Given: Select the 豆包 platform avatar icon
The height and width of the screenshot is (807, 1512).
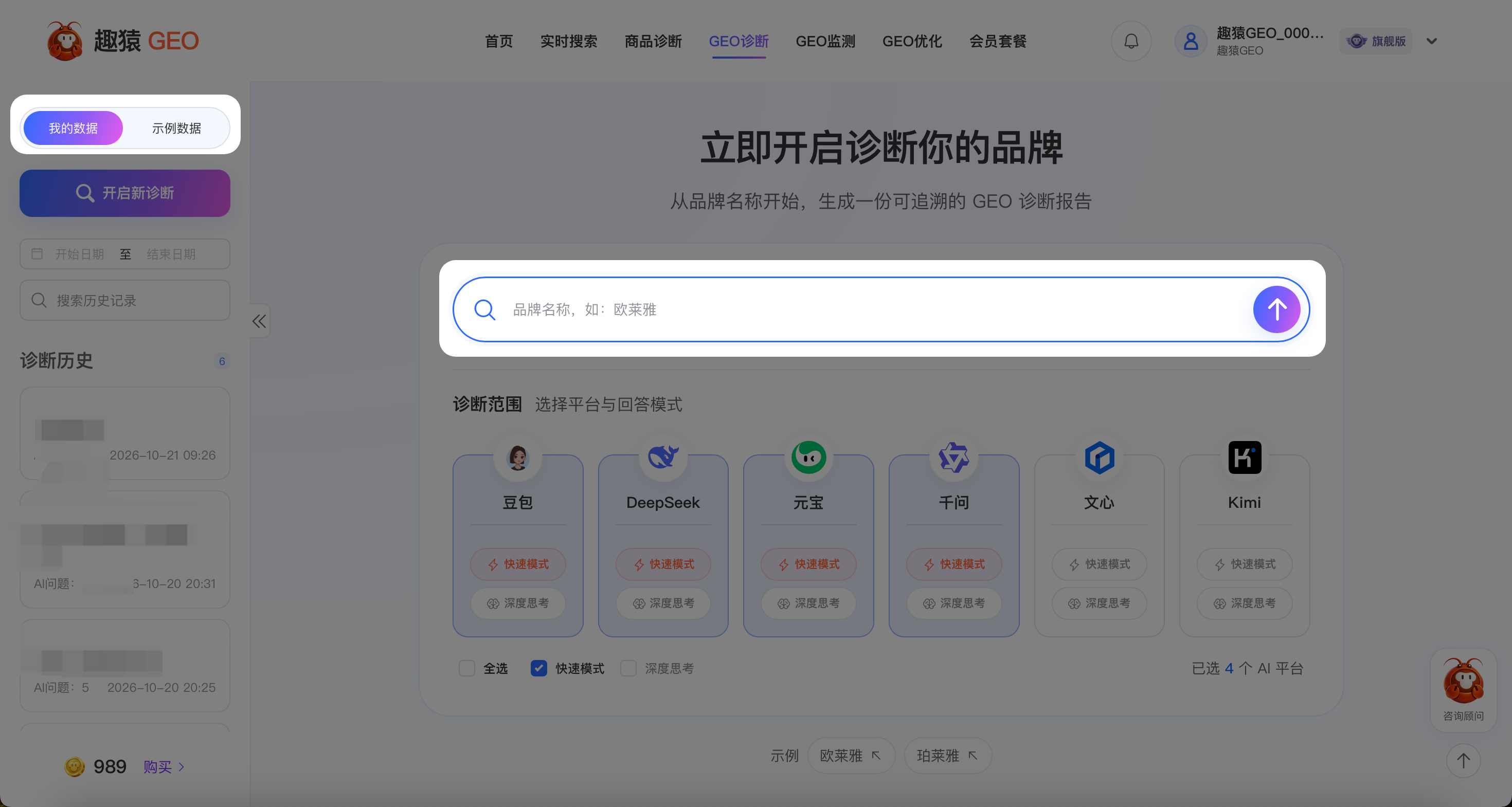Looking at the screenshot, I should 518,457.
